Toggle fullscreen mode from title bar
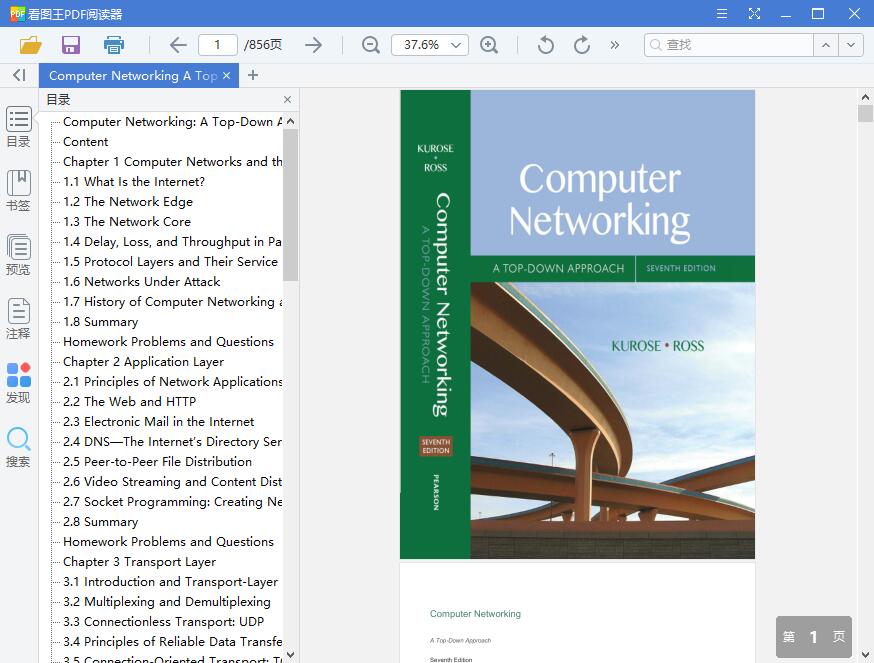Screen dimensions: 874x663 [754, 13]
